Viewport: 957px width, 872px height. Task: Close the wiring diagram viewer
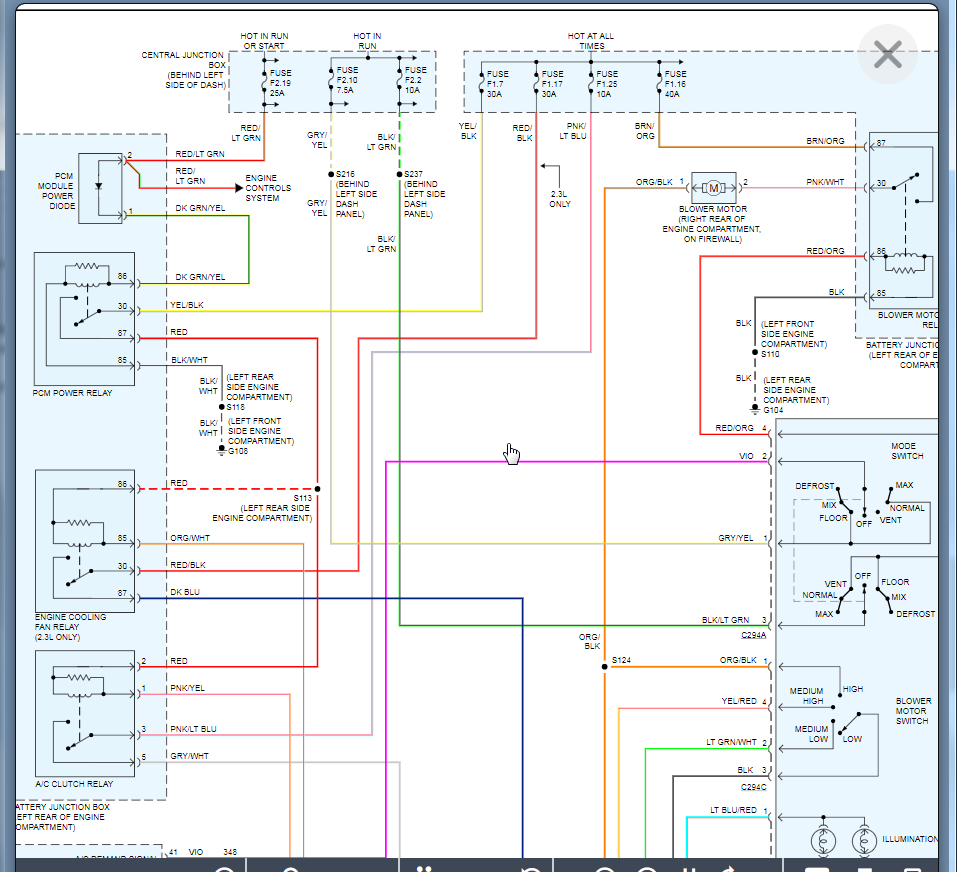[x=887, y=54]
